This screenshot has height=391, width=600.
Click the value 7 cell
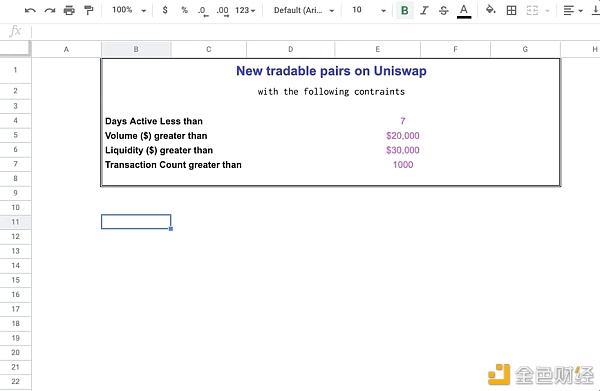[x=403, y=121]
